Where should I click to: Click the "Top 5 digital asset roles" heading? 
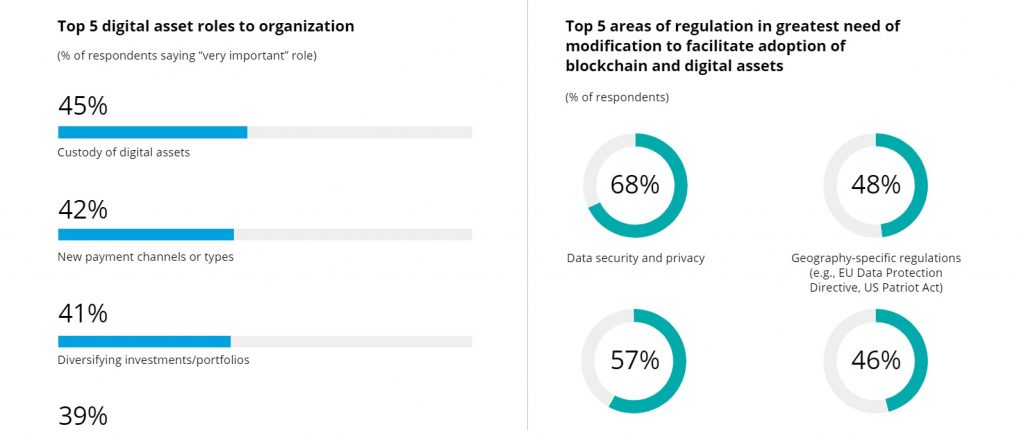click(x=205, y=26)
